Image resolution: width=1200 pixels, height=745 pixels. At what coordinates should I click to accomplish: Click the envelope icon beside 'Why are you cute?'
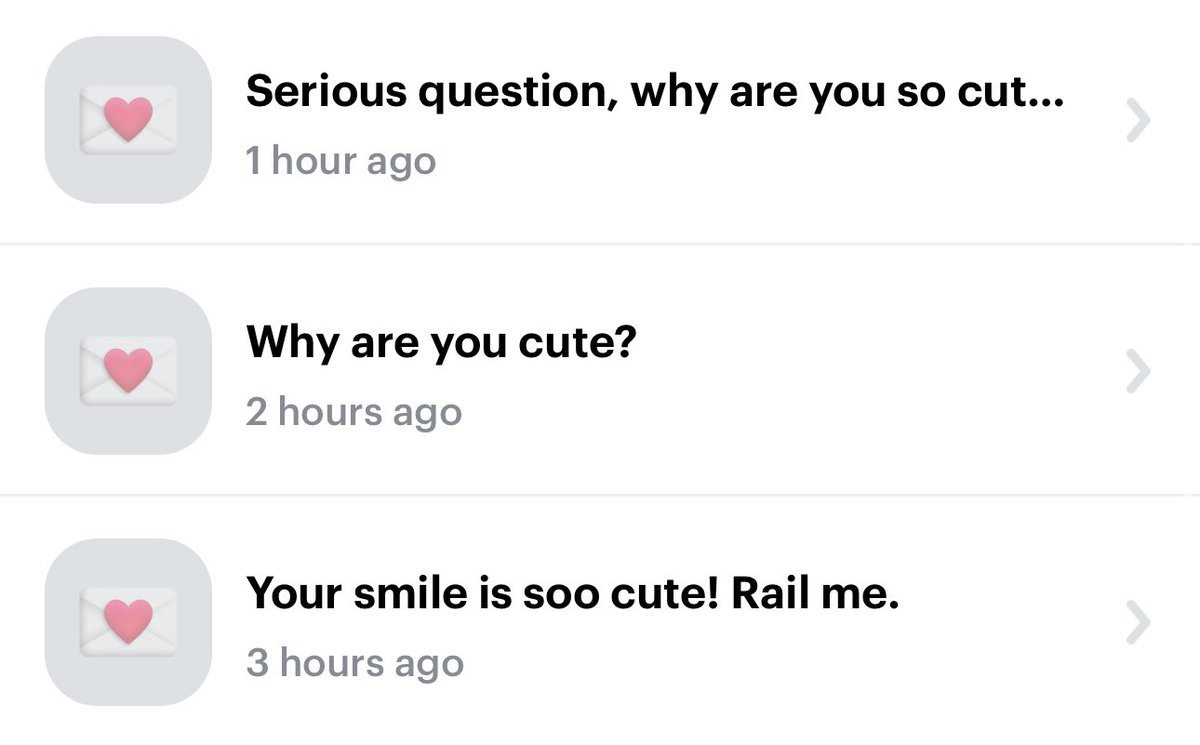(x=128, y=371)
